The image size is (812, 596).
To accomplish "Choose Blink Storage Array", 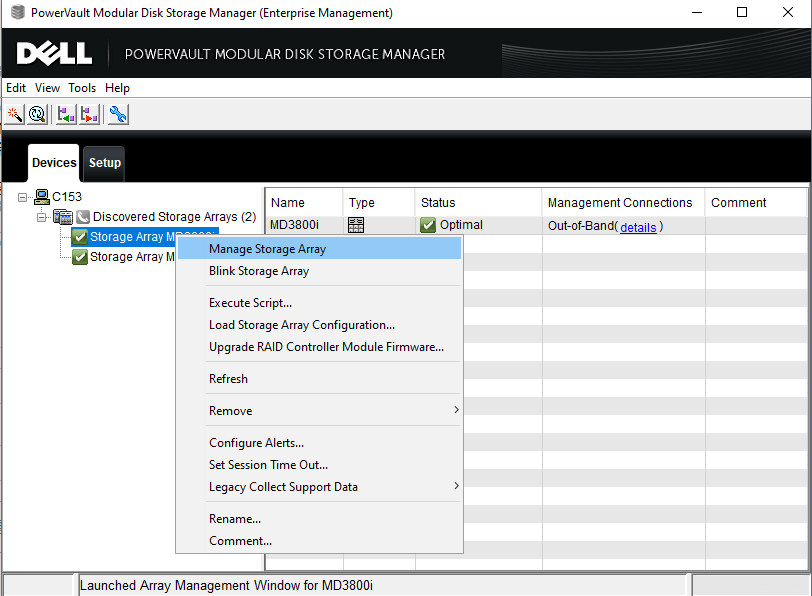I will [319, 271].
